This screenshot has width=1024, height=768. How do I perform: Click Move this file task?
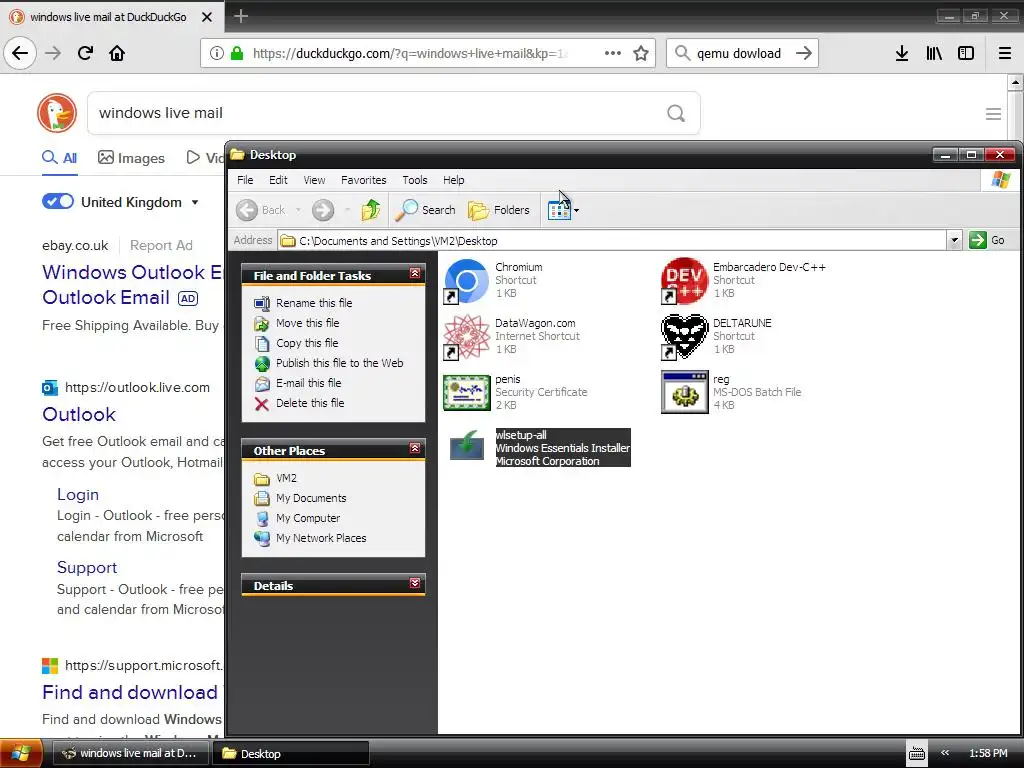[x=307, y=323]
